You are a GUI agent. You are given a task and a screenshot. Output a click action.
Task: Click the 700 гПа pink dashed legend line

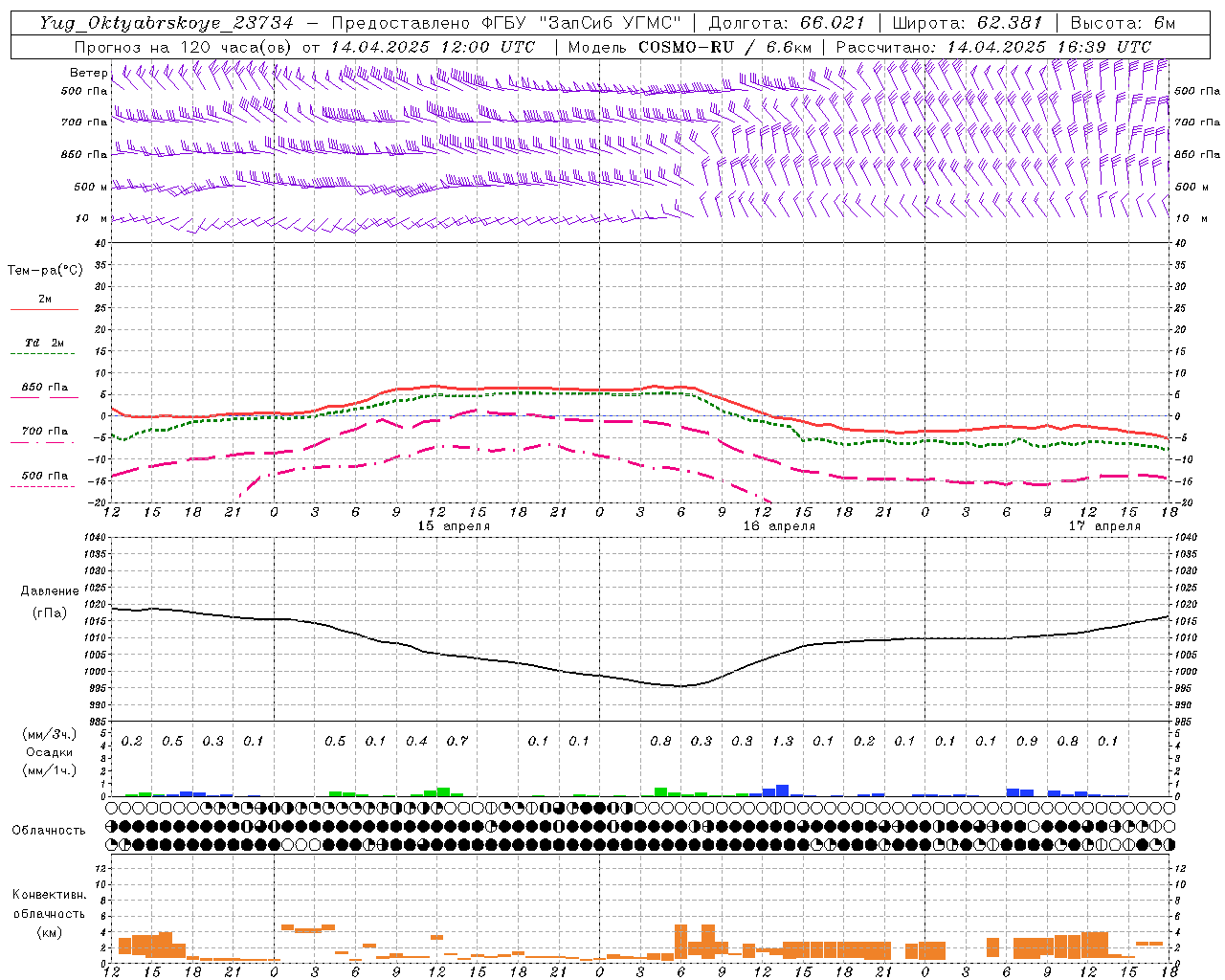pos(42,442)
